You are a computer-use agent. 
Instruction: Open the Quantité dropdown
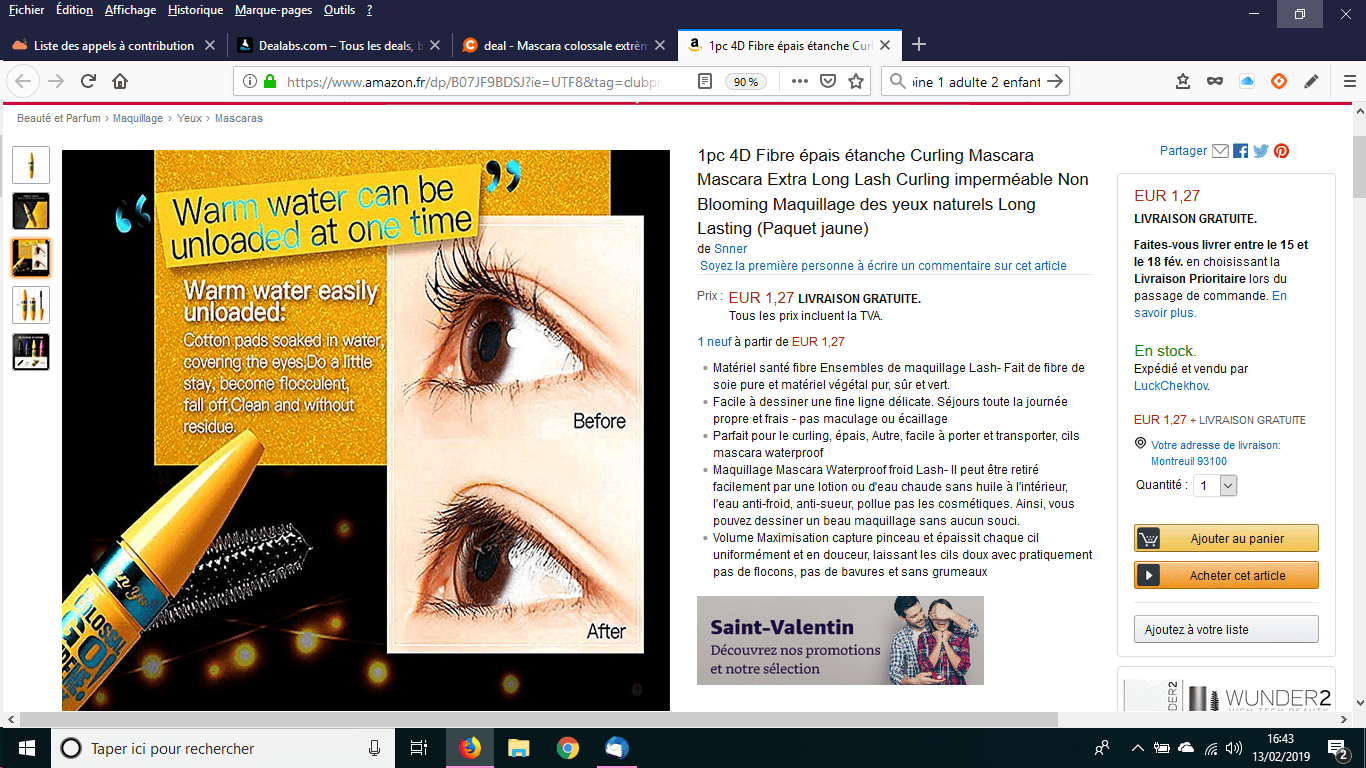[1215, 485]
